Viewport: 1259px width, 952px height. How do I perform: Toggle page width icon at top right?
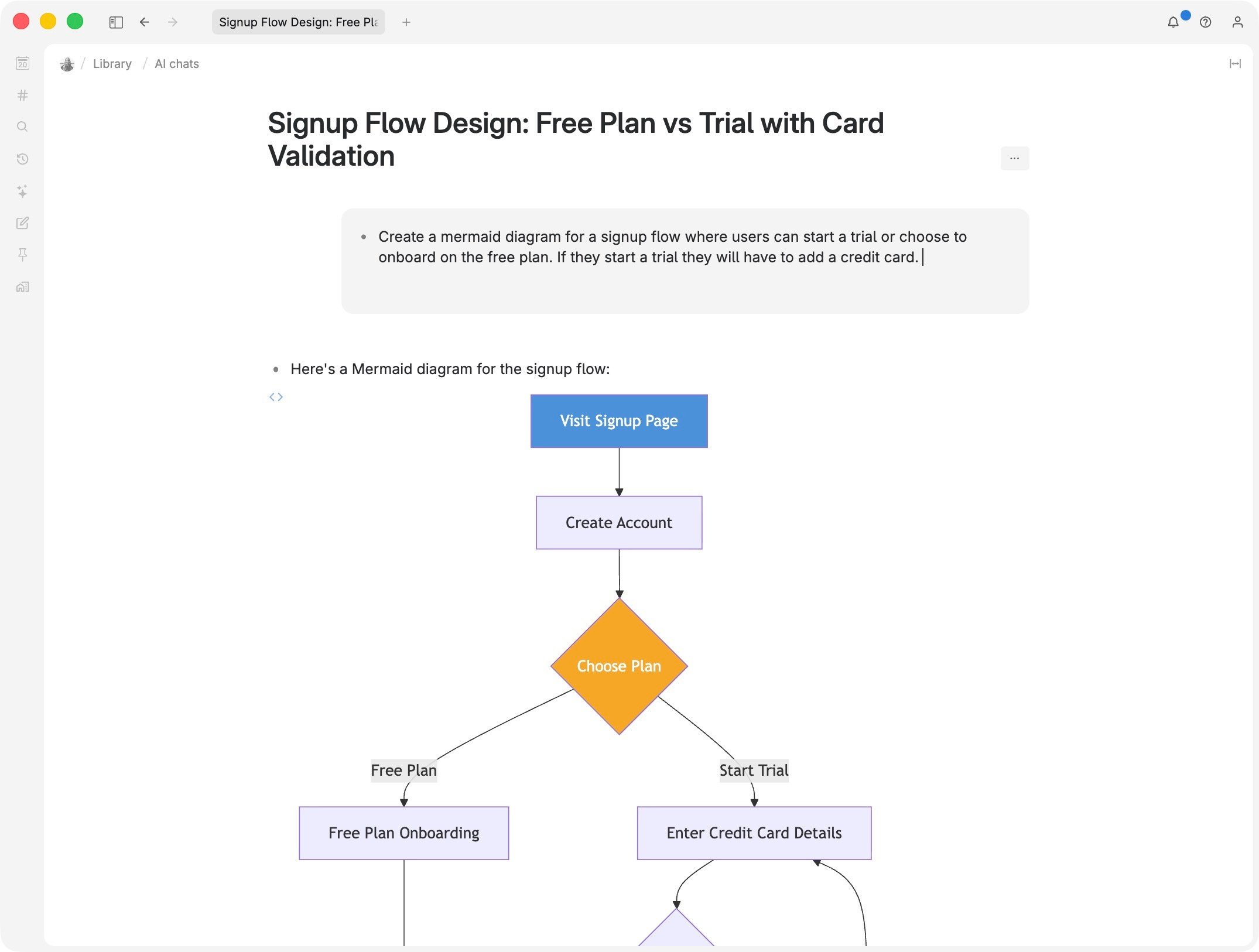point(1235,64)
